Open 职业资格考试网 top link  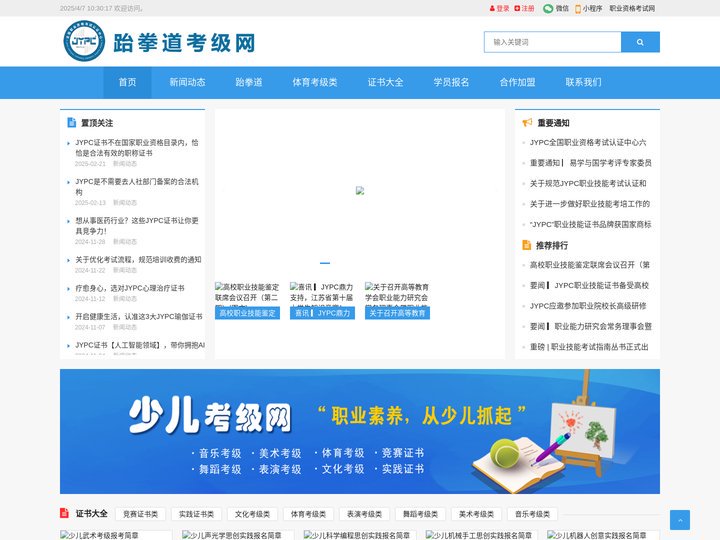[632, 8]
